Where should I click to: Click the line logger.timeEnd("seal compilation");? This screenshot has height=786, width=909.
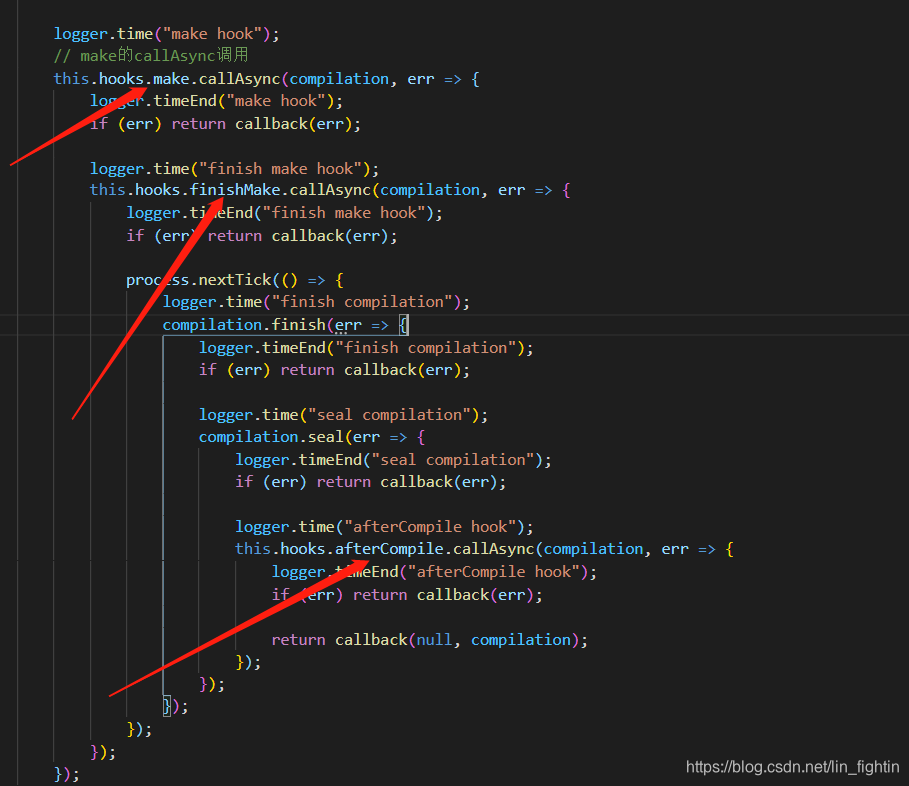pos(393,460)
